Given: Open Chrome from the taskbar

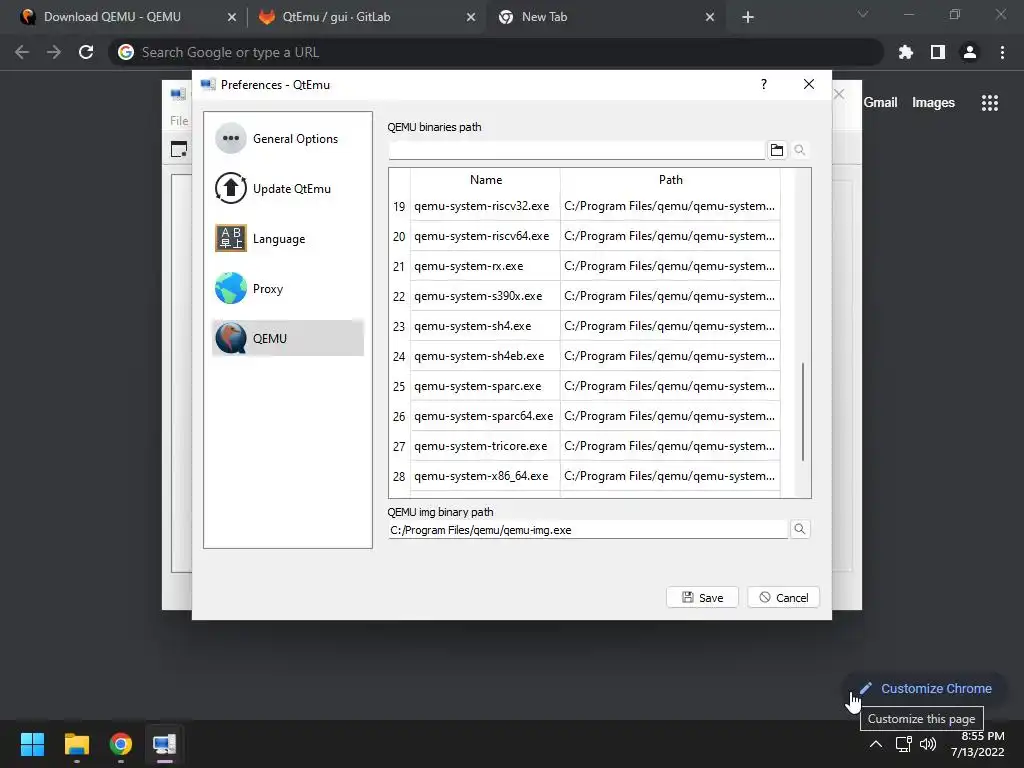Looking at the screenshot, I should click(121, 744).
